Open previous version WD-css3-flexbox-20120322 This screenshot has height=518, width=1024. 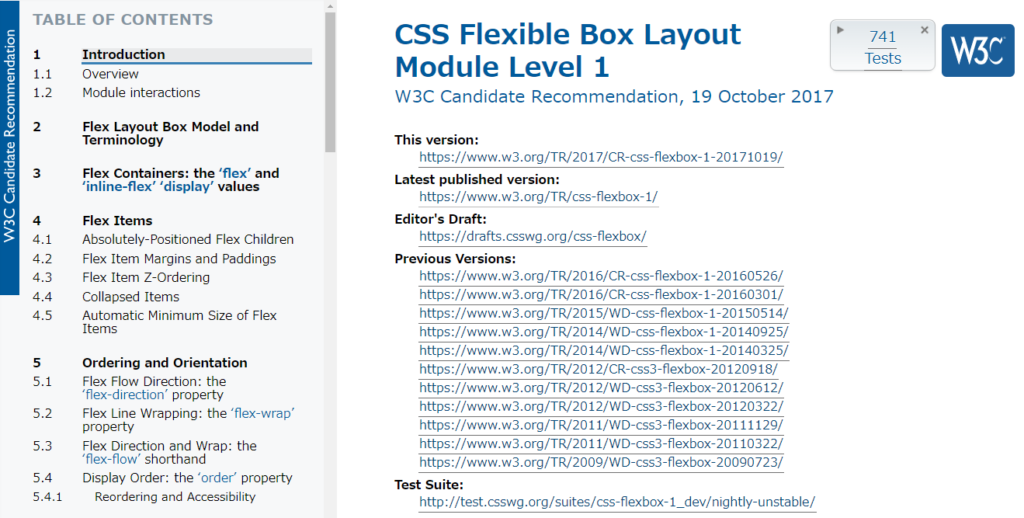tap(601, 406)
